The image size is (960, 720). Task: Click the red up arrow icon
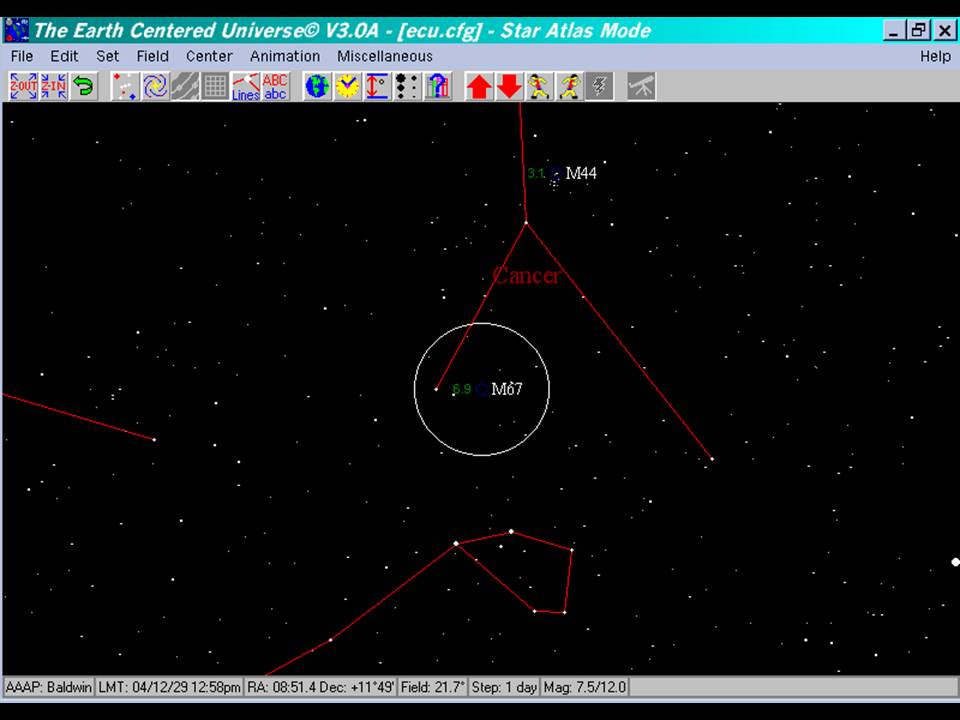(479, 86)
